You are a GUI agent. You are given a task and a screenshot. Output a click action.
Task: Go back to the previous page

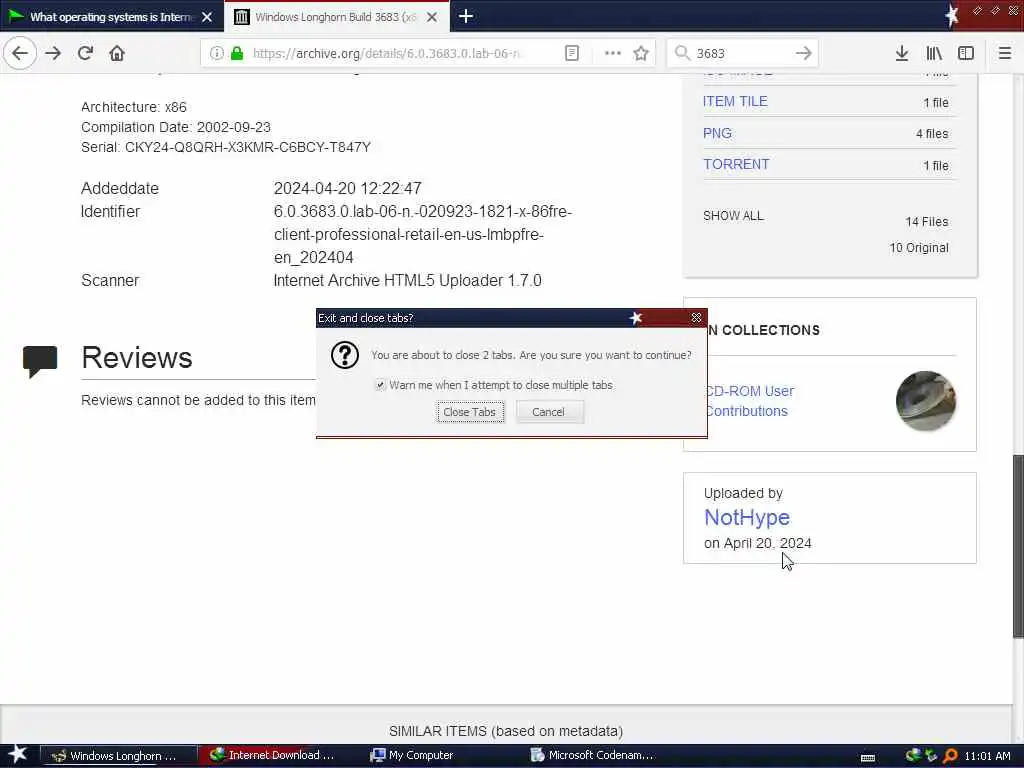(20, 53)
